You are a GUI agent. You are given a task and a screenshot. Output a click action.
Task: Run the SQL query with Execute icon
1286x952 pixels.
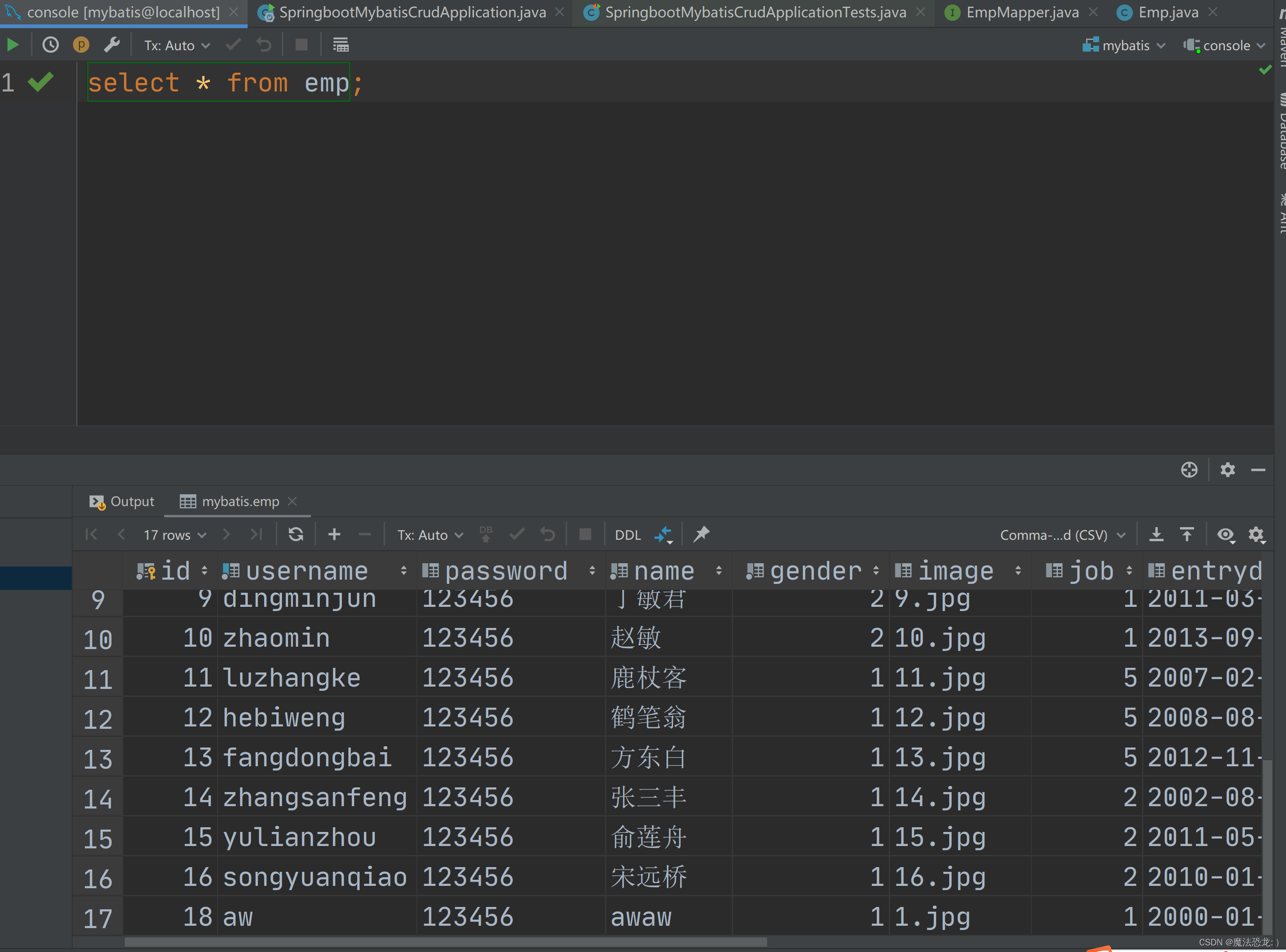[13, 45]
